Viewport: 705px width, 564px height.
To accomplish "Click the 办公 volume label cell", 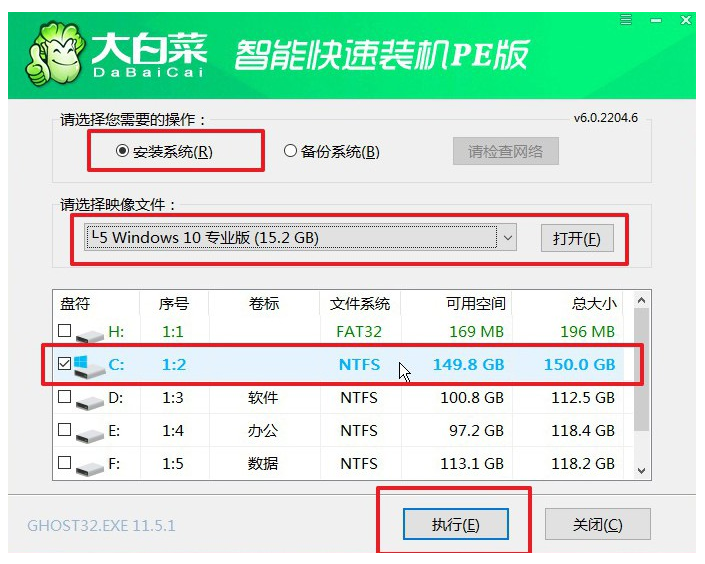I will (263, 430).
